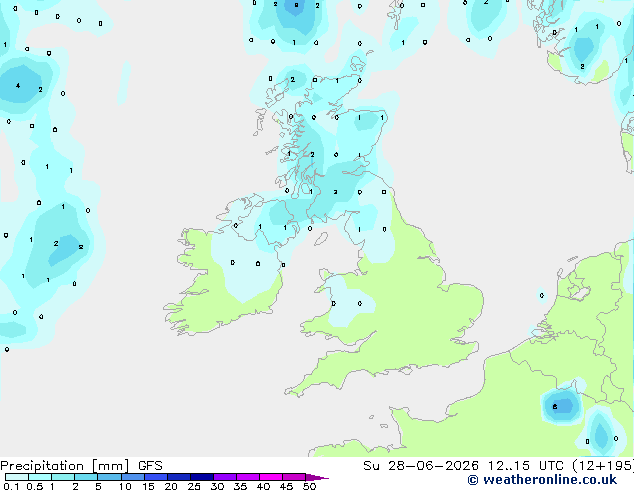Click the '45' legend label
This screenshot has width=634, height=490.
(x=286, y=486)
